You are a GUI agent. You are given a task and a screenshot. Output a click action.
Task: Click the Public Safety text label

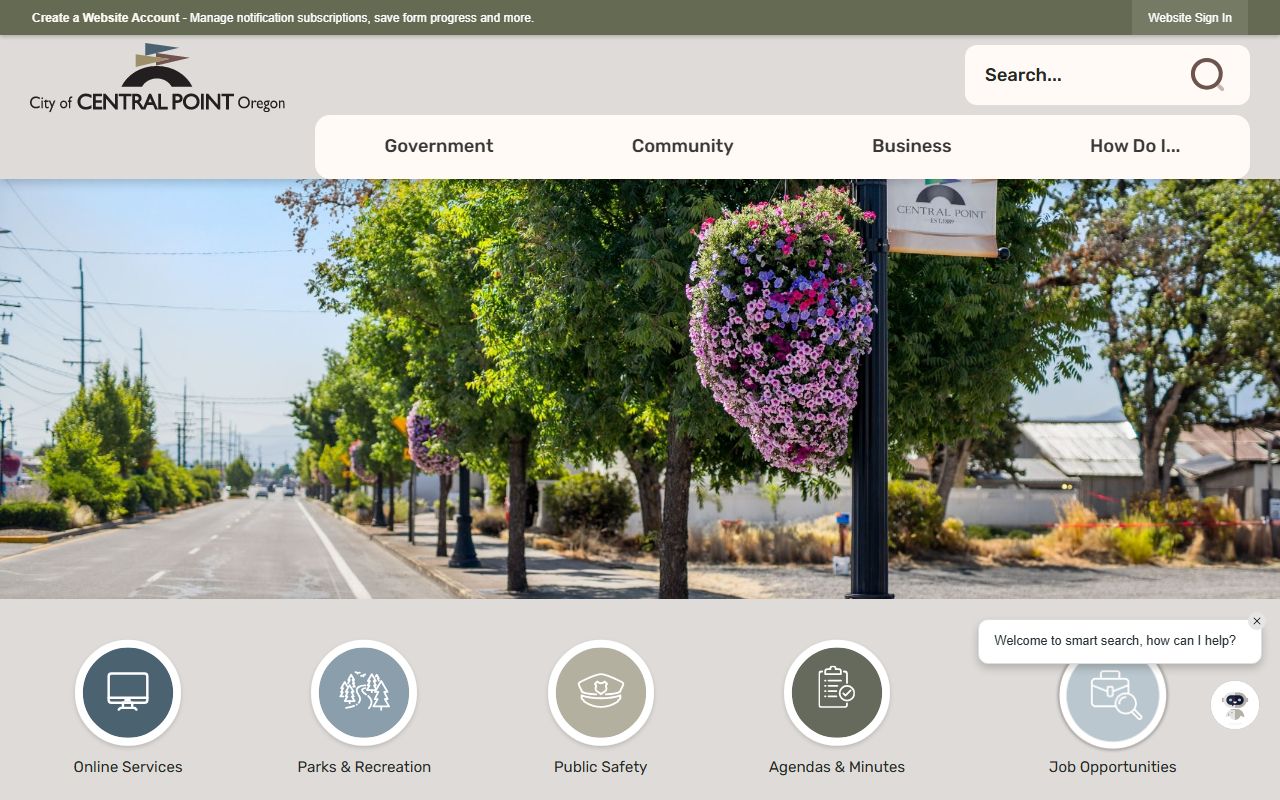[601, 767]
